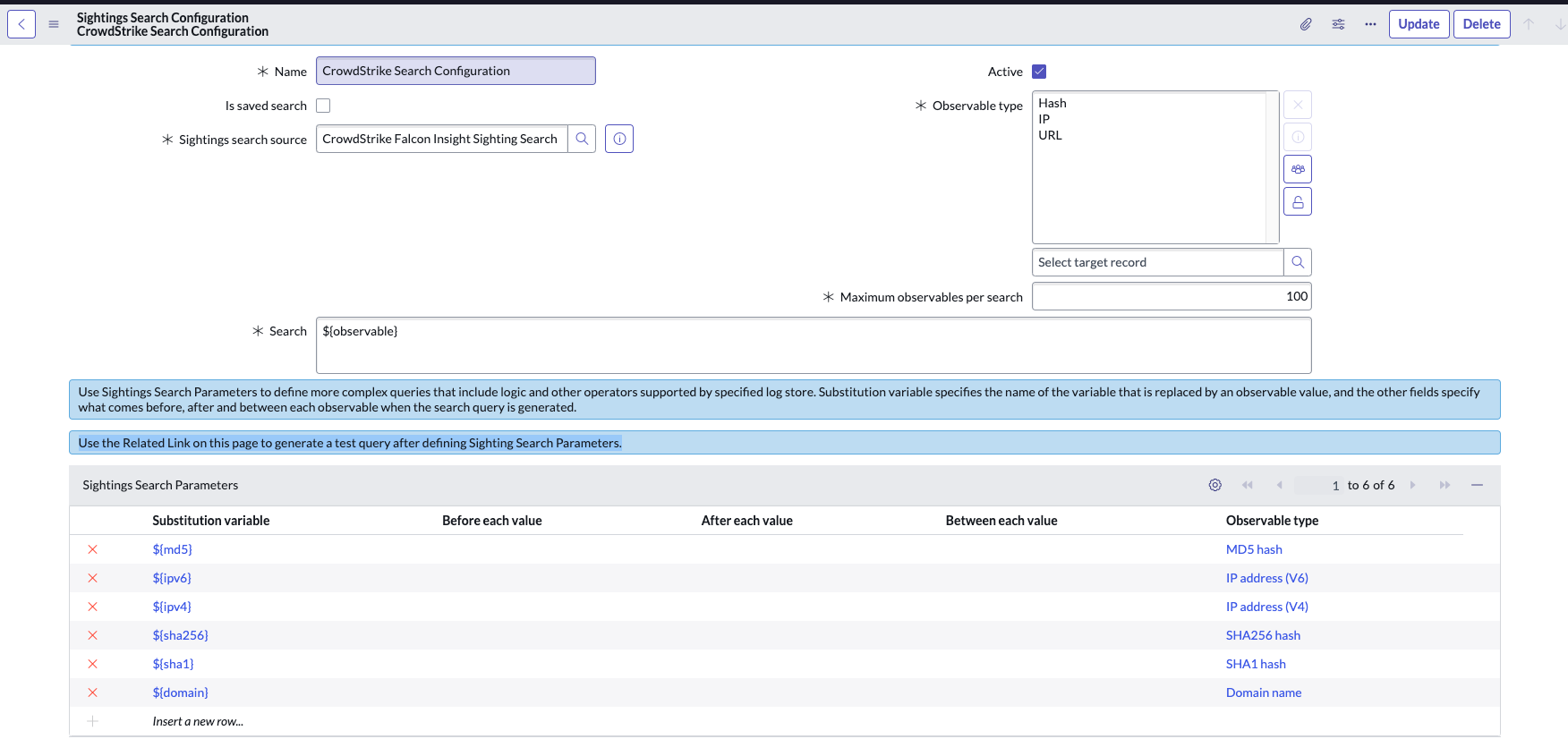Open the ${md5} parameter record
Screen dimensions: 1568x756
[x=172, y=549]
